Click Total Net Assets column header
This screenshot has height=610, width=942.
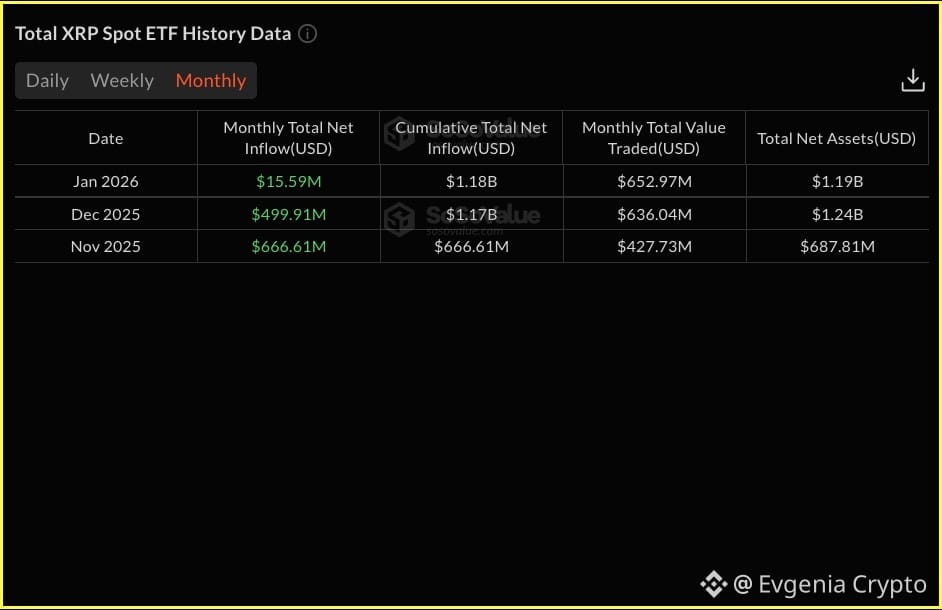[836, 139]
